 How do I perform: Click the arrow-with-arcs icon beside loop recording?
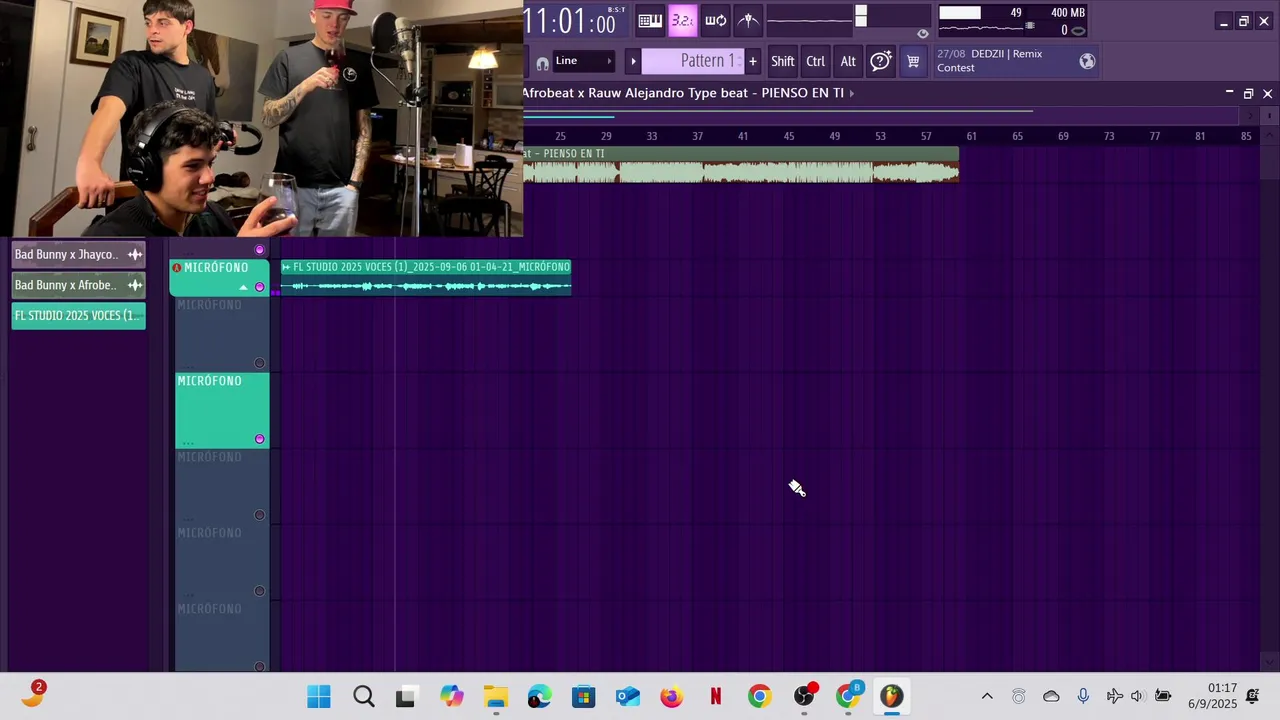point(748,20)
